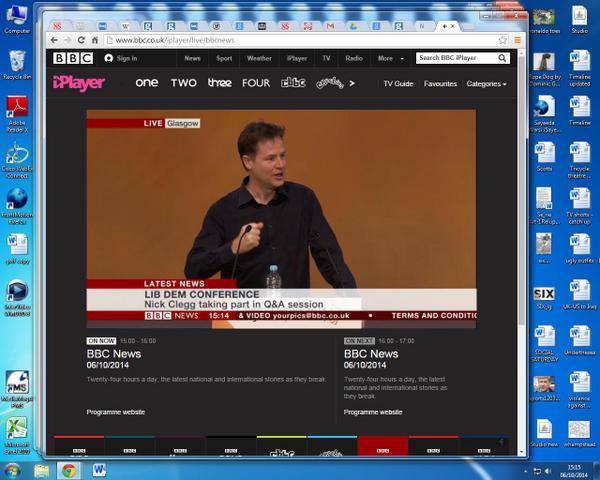The height and width of the screenshot is (480, 600).
Task: Click the BBC logo in header
Action: pyautogui.click(x=73, y=58)
